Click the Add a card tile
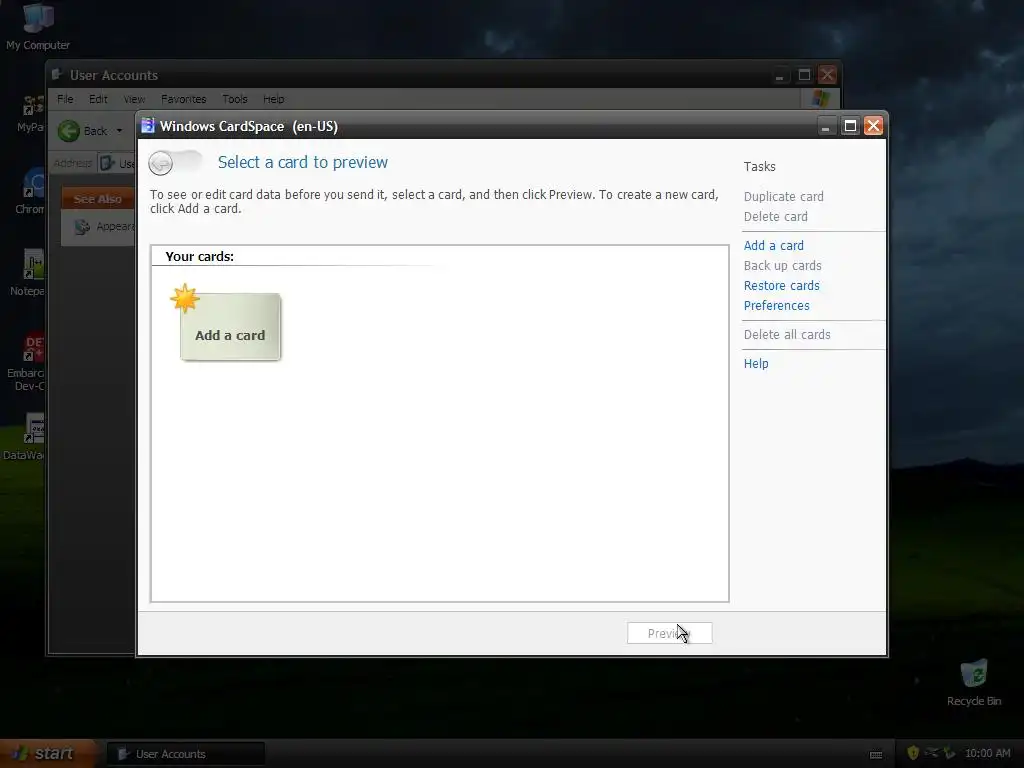 230,327
